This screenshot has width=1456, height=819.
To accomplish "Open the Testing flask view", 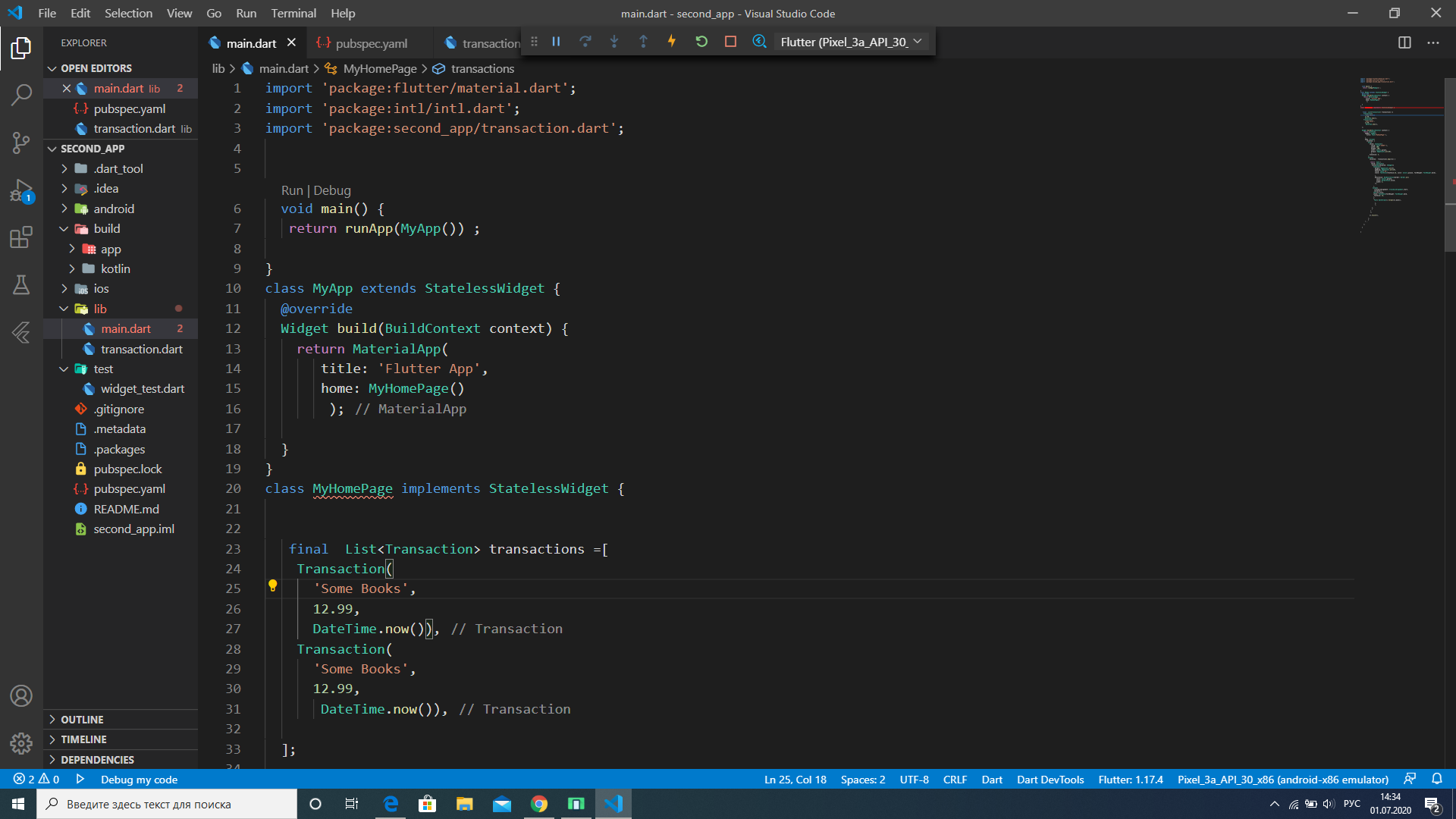I will coord(21,285).
